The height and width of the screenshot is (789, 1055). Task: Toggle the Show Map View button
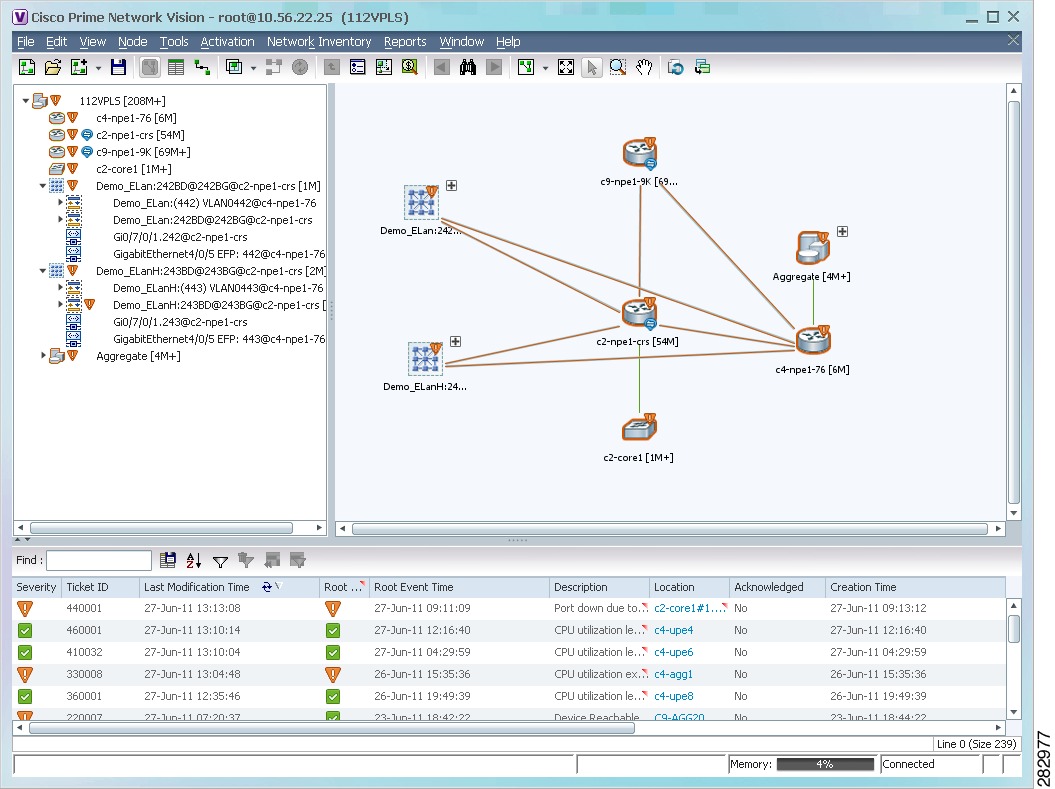click(x=149, y=67)
